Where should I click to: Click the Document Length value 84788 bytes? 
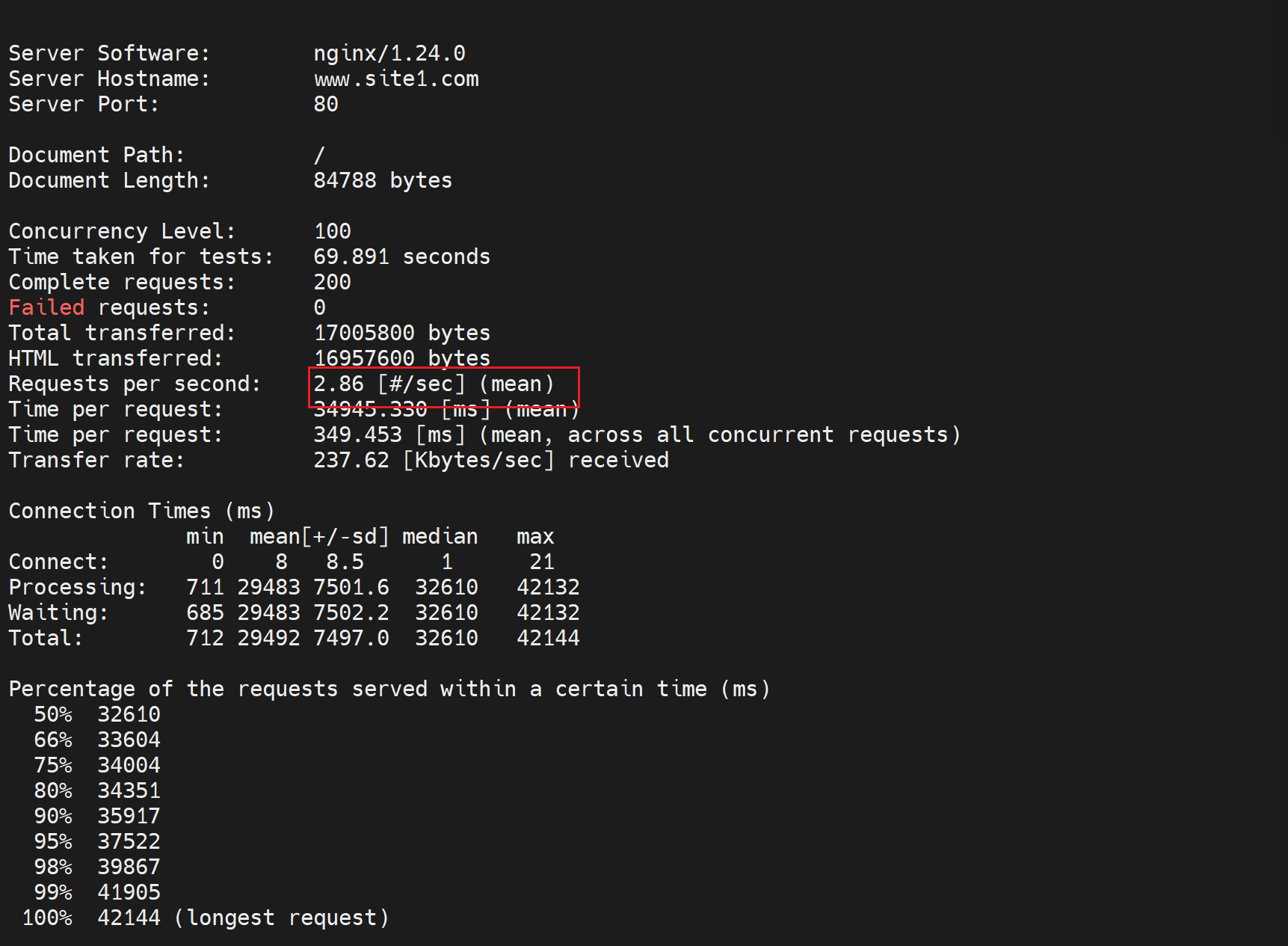(382, 181)
